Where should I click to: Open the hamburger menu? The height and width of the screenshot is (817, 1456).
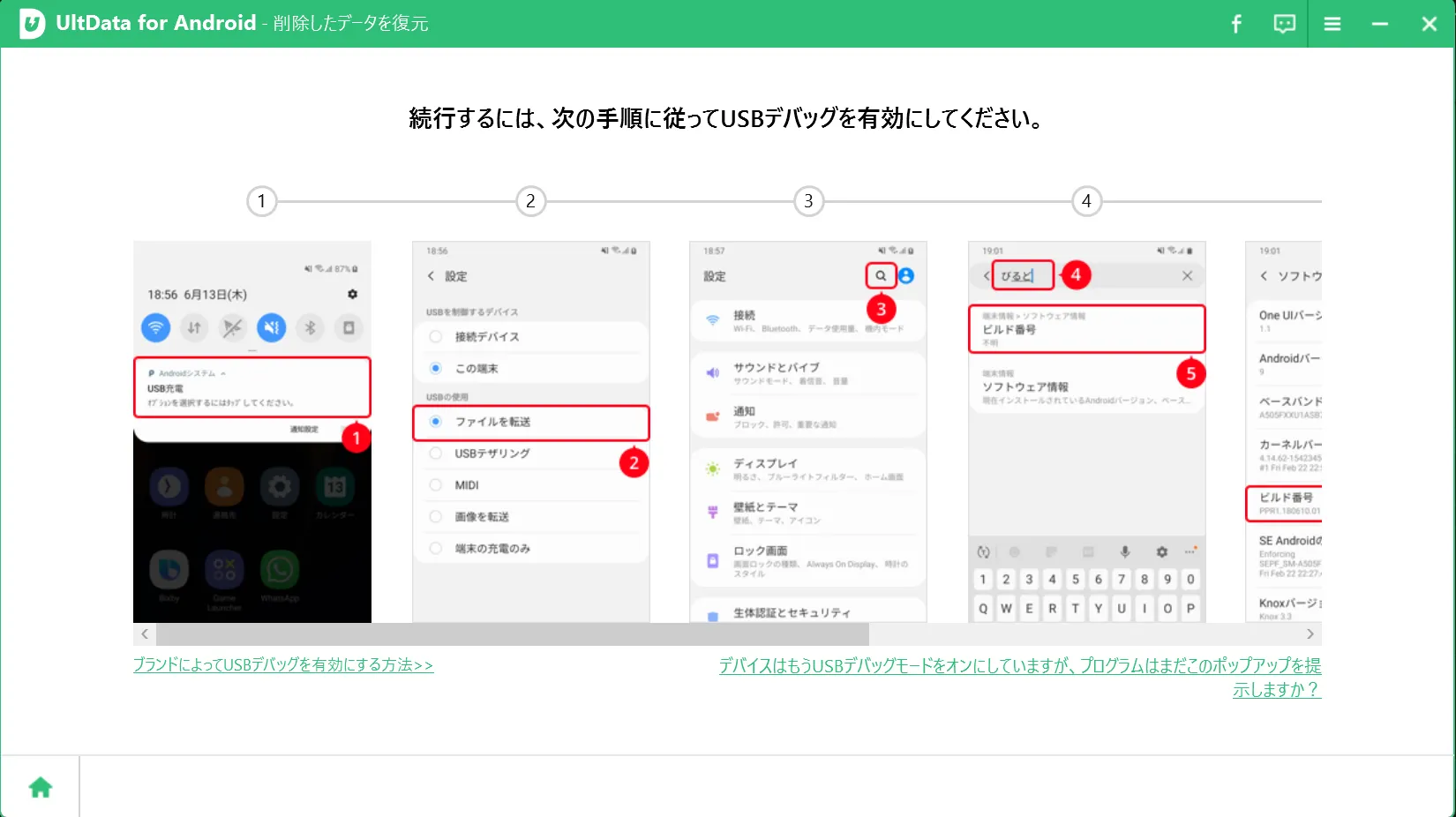(1332, 24)
